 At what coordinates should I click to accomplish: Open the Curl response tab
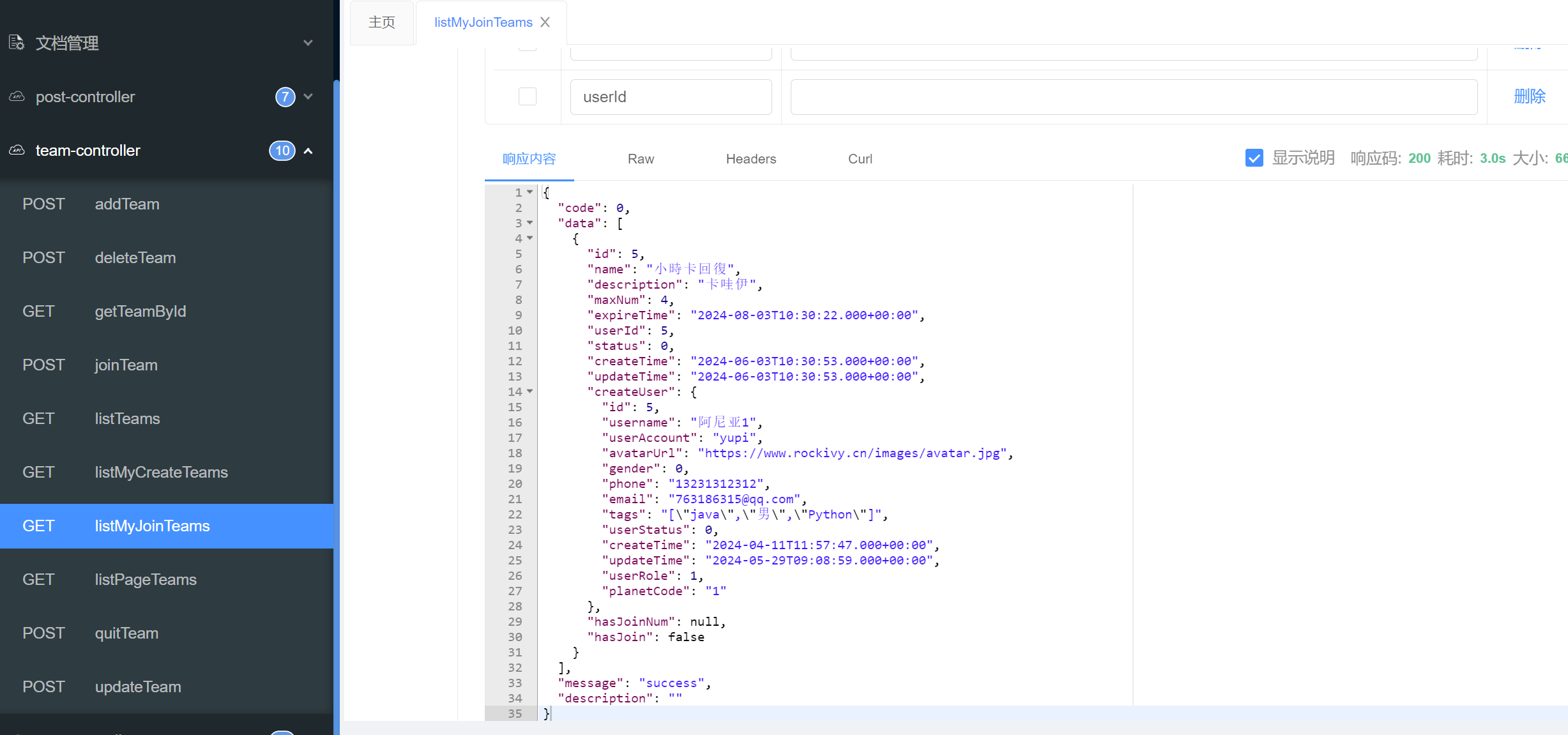pyautogui.click(x=860, y=159)
